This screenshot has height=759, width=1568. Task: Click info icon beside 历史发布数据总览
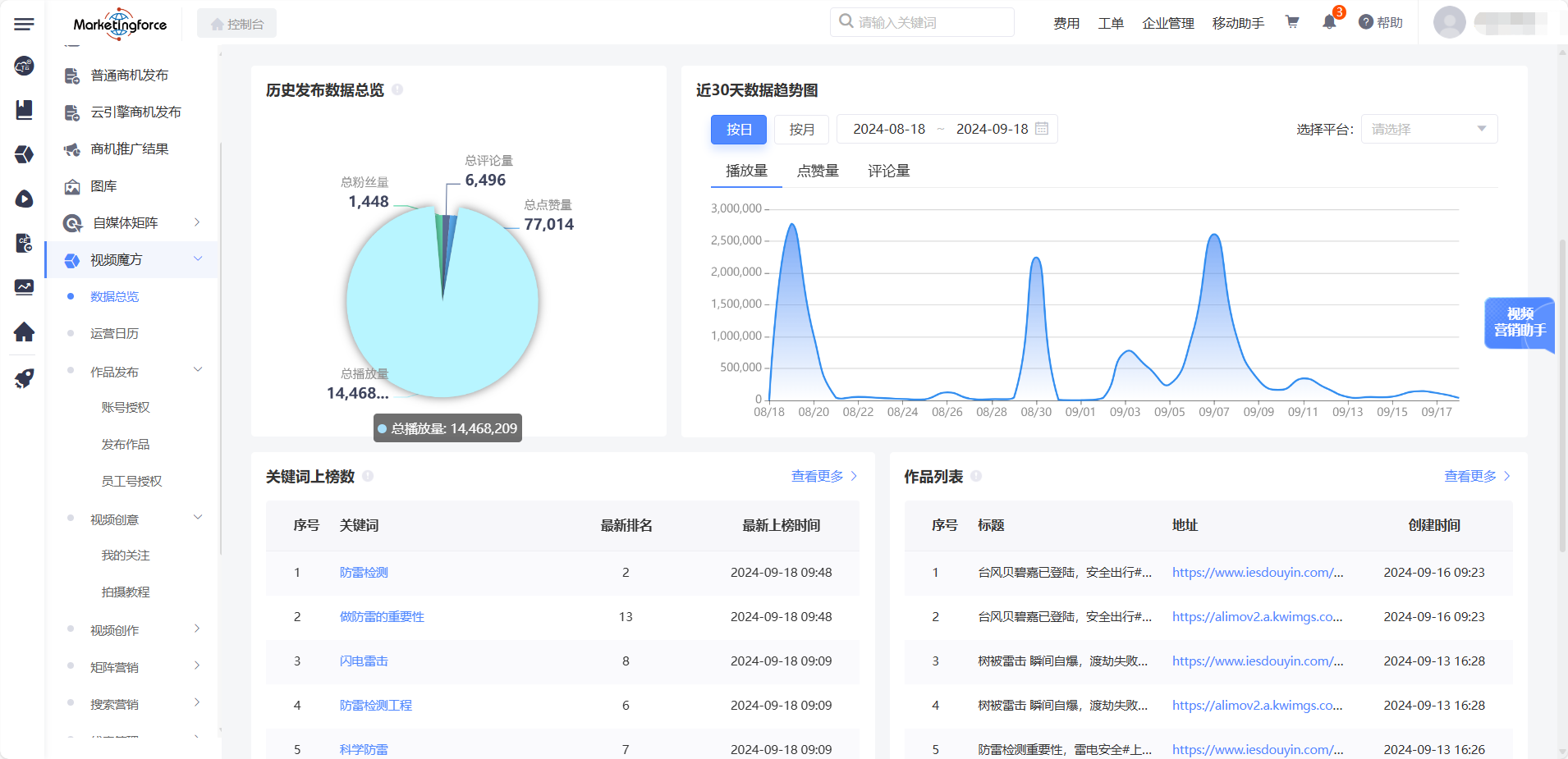coord(397,89)
